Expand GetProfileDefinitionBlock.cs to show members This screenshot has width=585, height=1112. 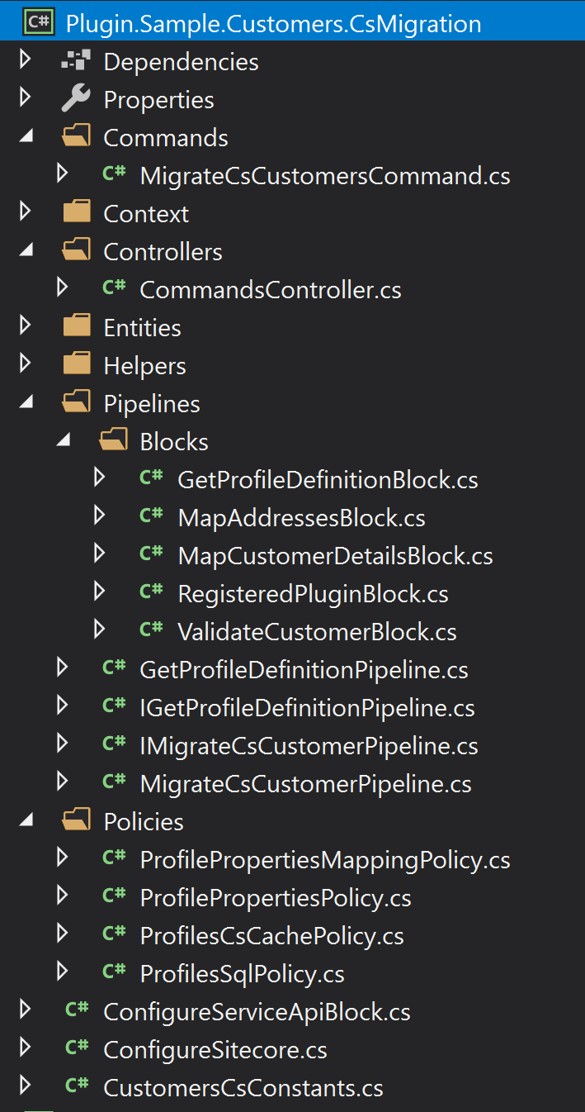pos(100,477)
